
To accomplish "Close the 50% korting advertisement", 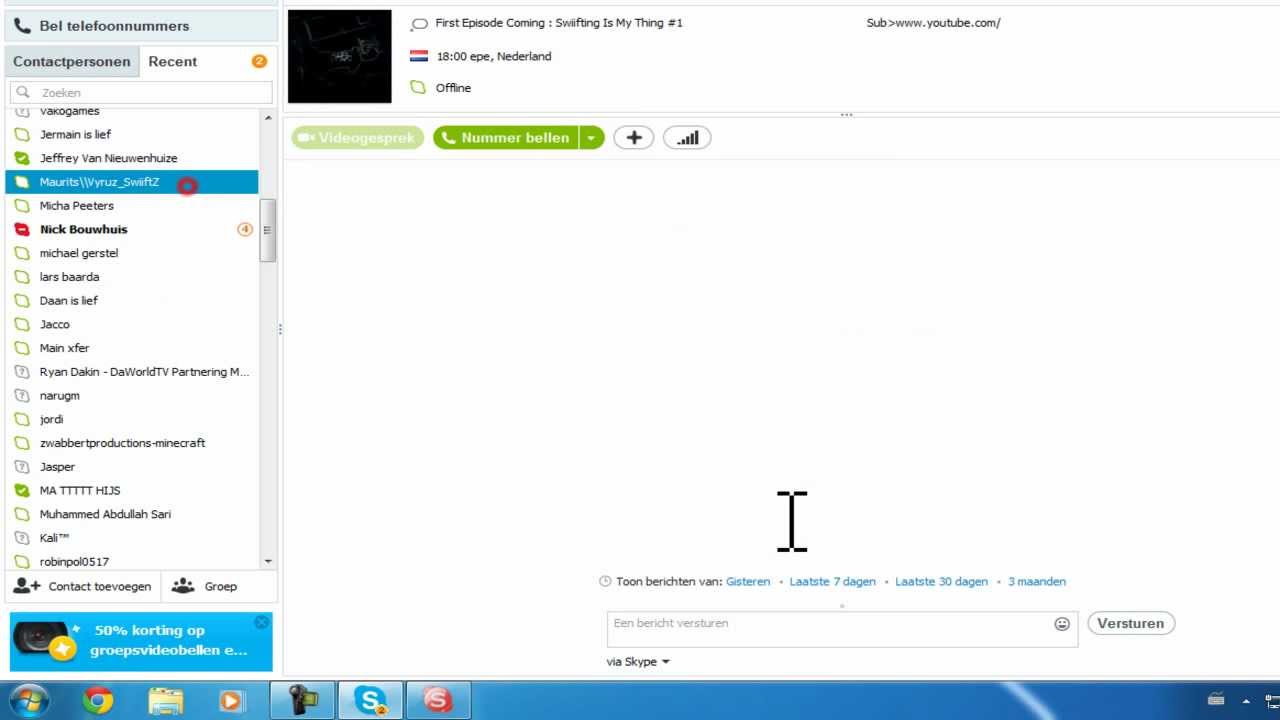I will (x=262, y=622).
